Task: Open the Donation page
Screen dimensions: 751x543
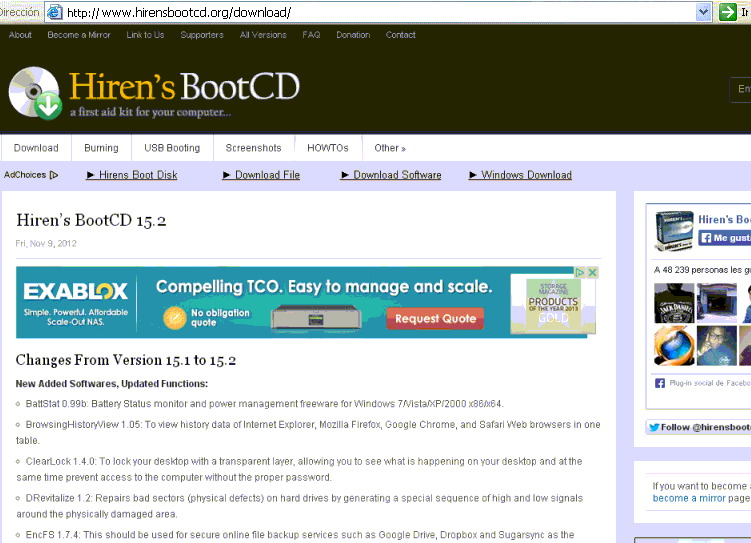Action: pyautogui.click(x=353, y=35)
